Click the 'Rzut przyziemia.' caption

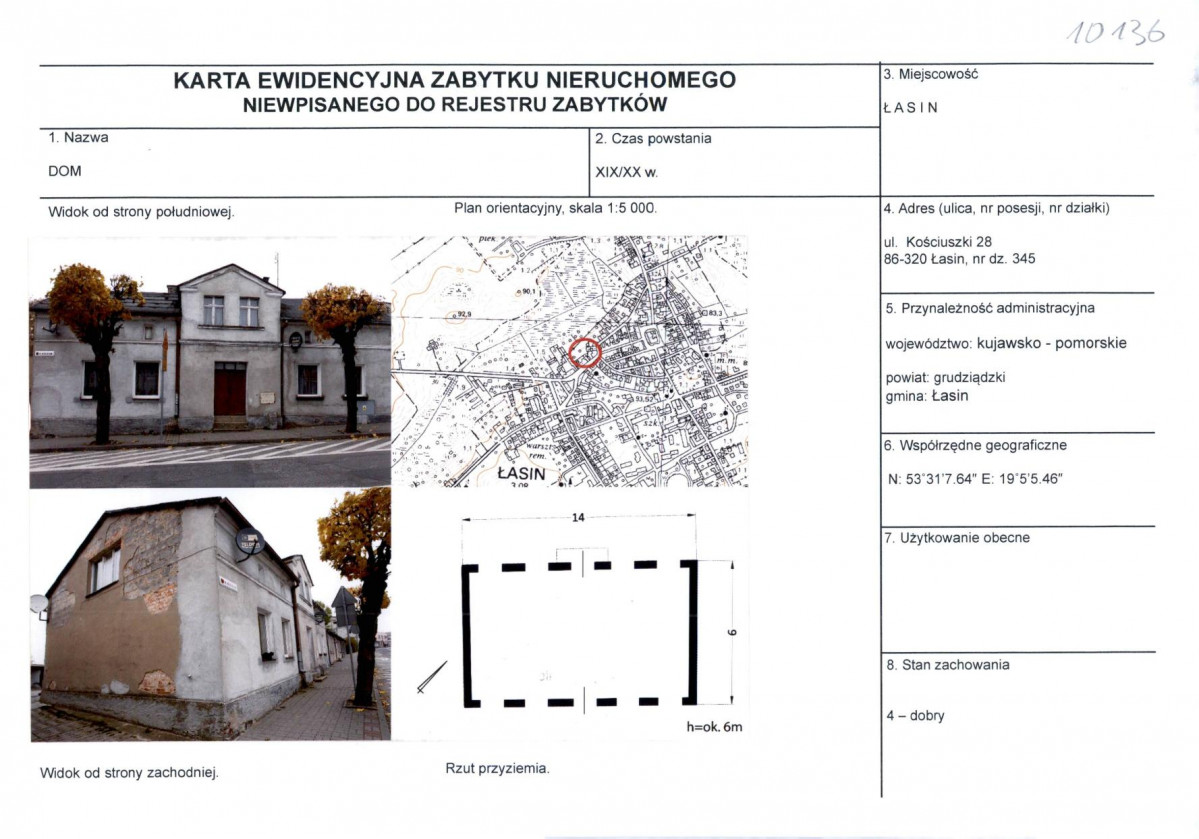tap(497, 769)
